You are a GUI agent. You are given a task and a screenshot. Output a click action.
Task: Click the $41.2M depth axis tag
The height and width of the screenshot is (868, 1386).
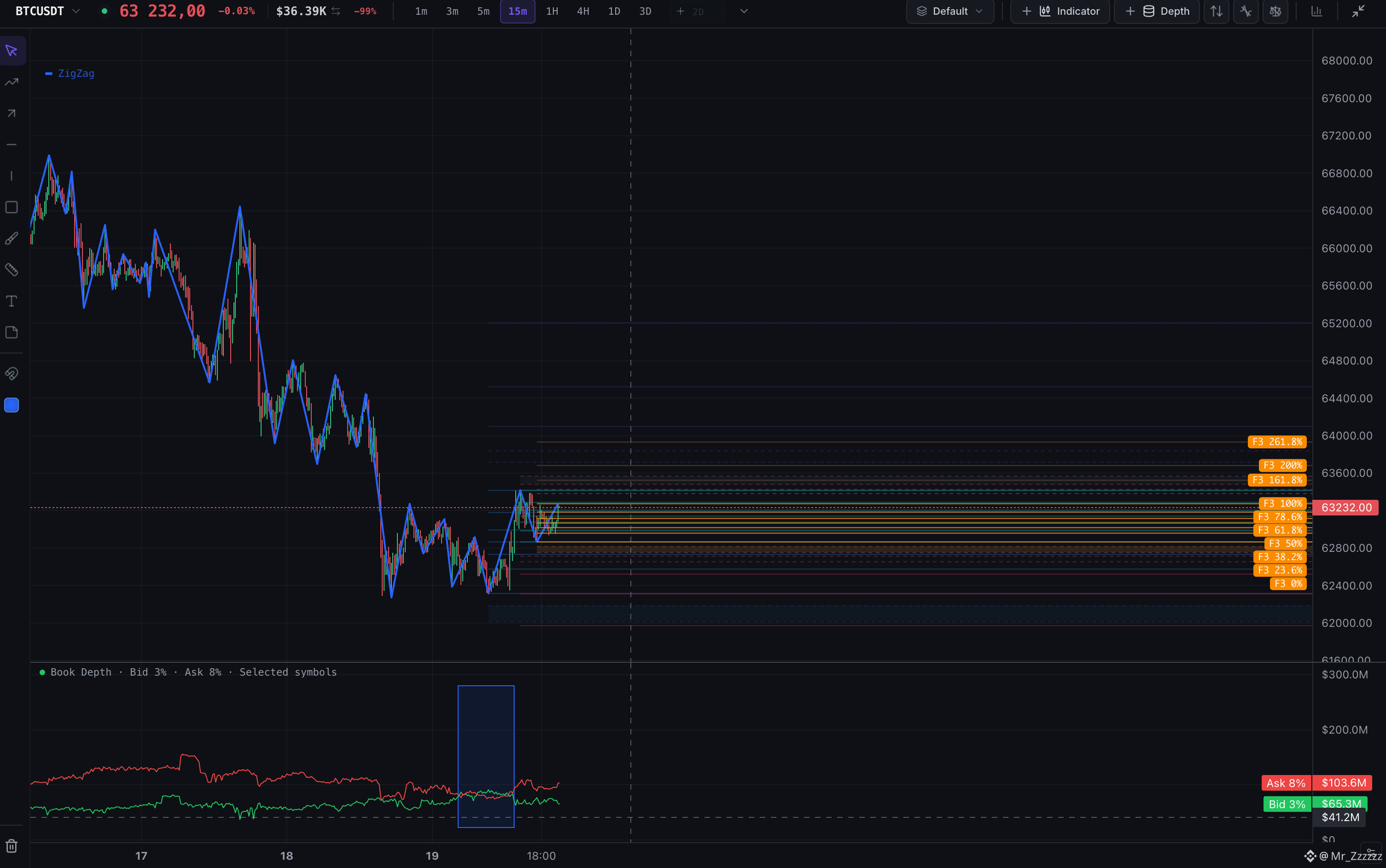point(1340,817)
